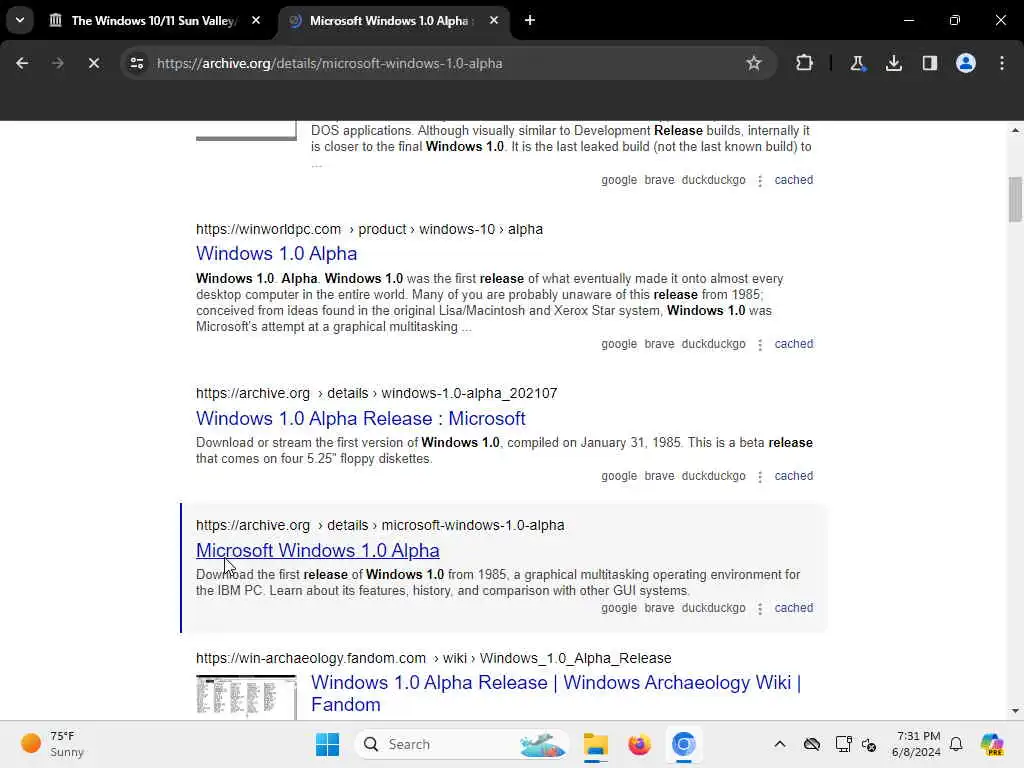Open File Explorer from the taskbar
Viewport: 1024px width, 768px height.
coord(596,744)
